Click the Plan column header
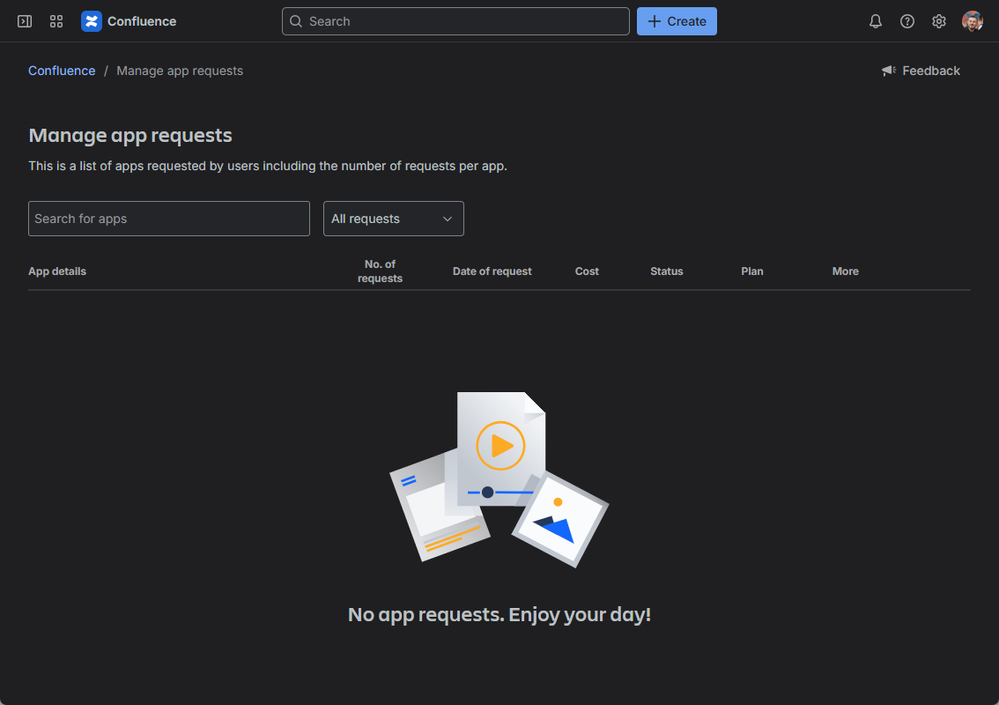This screenshot has width=999, height=705. (752, 271)
